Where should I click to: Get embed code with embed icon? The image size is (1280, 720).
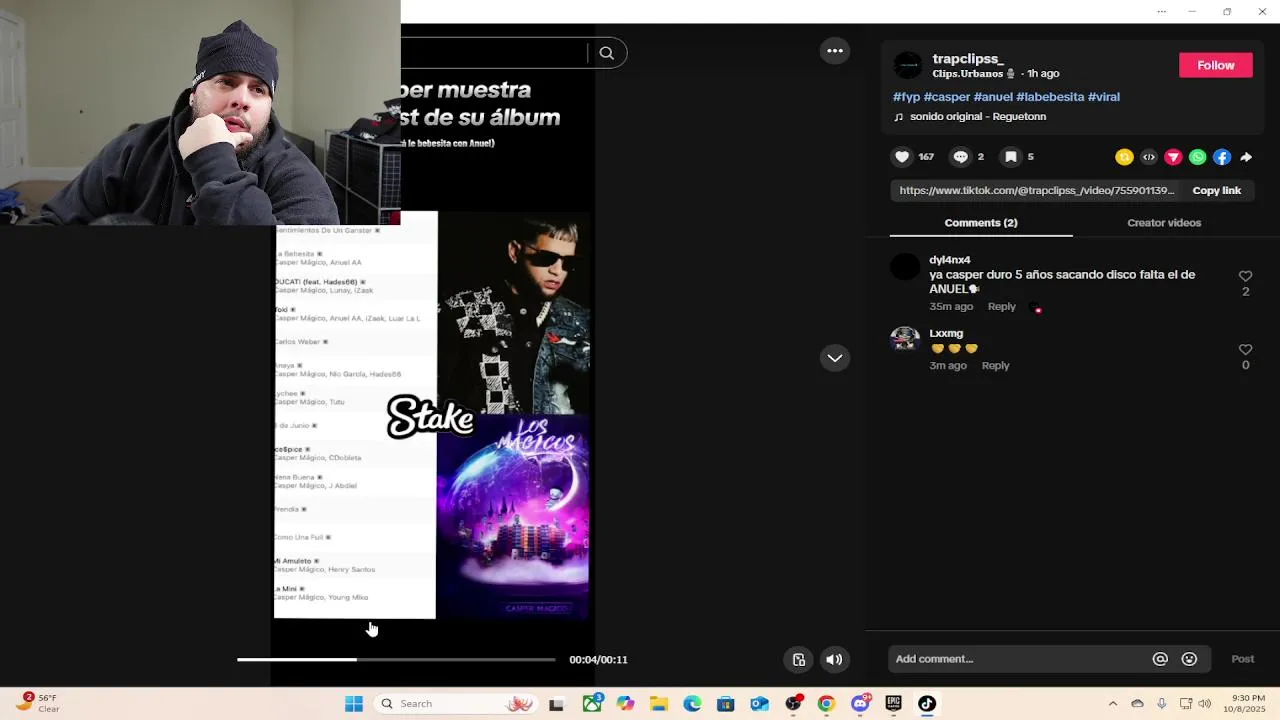click(1149, 157)
